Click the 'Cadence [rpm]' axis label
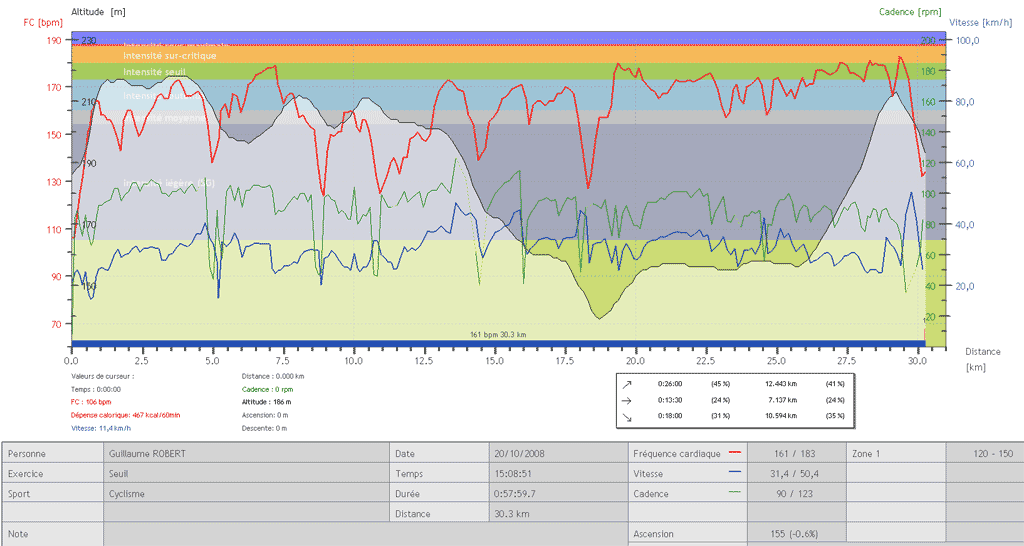 click(x=910, y=12)
